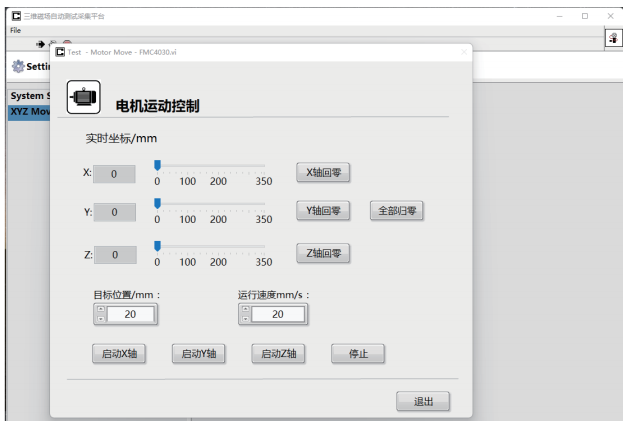Select XYZ Move item in left list
The width and height of the screenshot is (631, 426).
28,112
